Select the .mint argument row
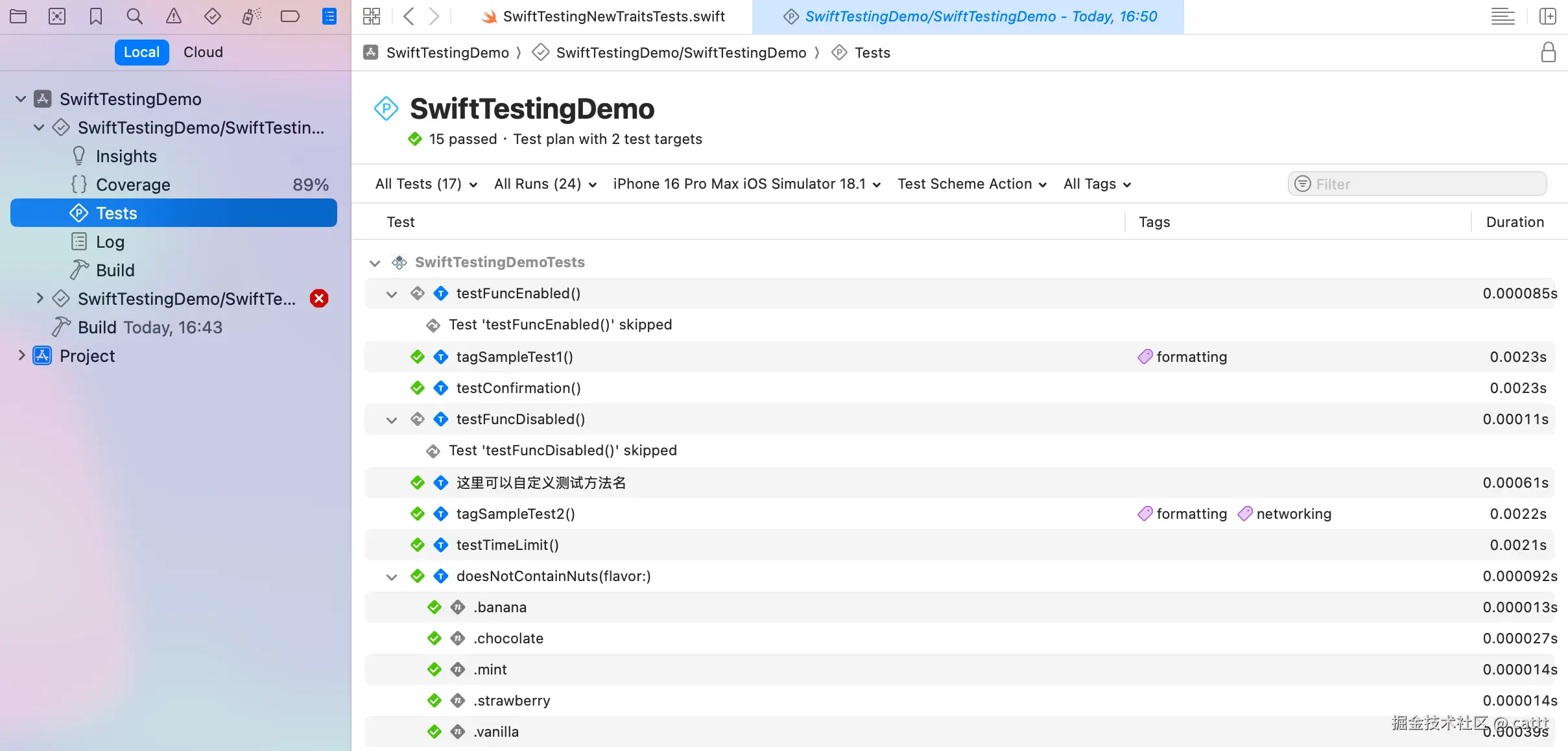The height and width of the screenshot is (751, 1568). pos(960,669)
